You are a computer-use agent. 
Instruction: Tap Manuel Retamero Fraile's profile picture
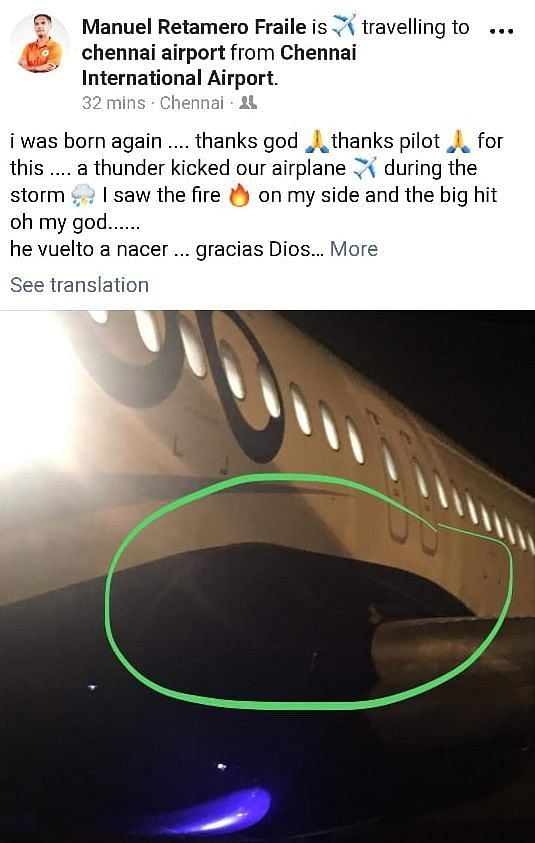40,42
